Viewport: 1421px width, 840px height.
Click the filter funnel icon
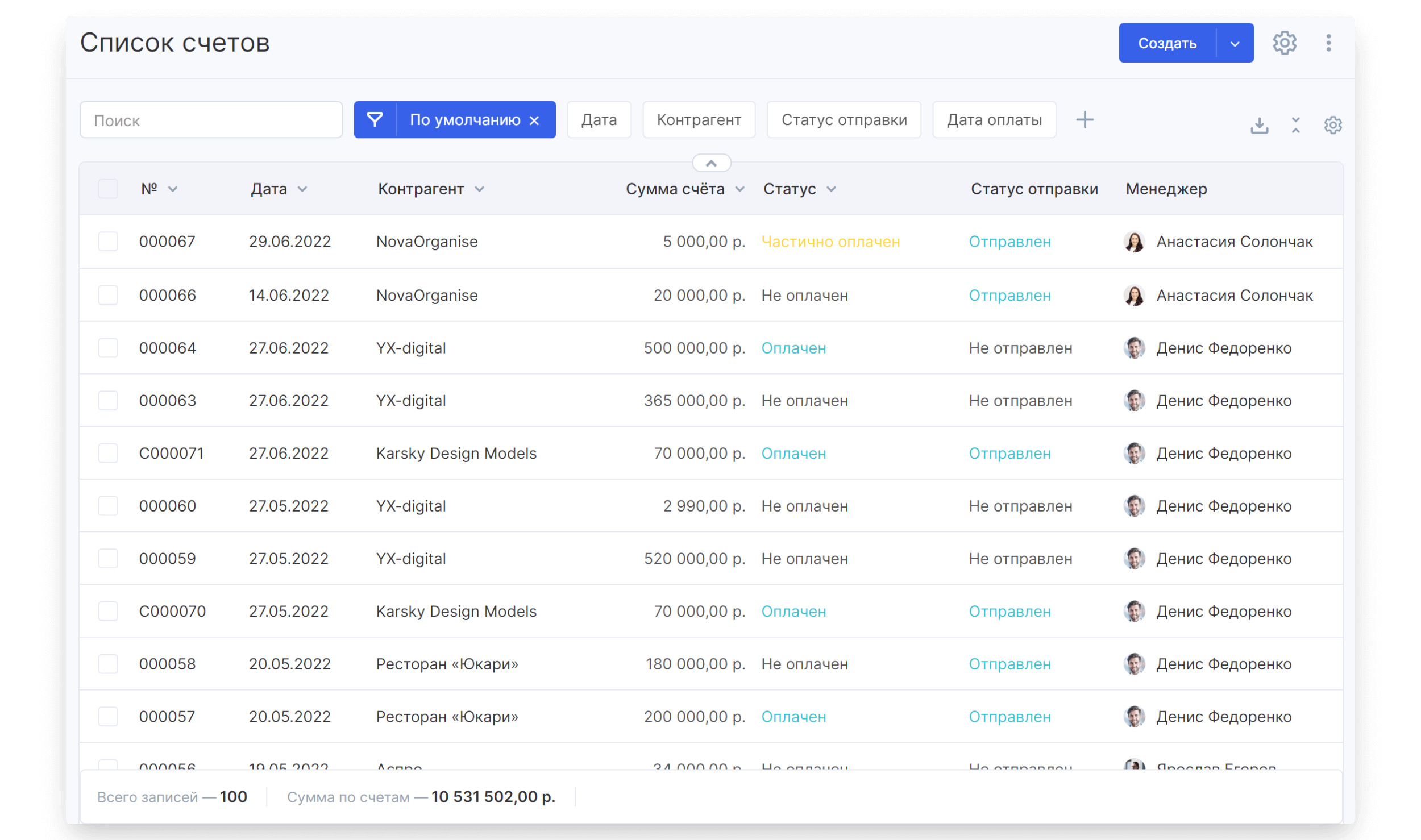coord(375,120)
